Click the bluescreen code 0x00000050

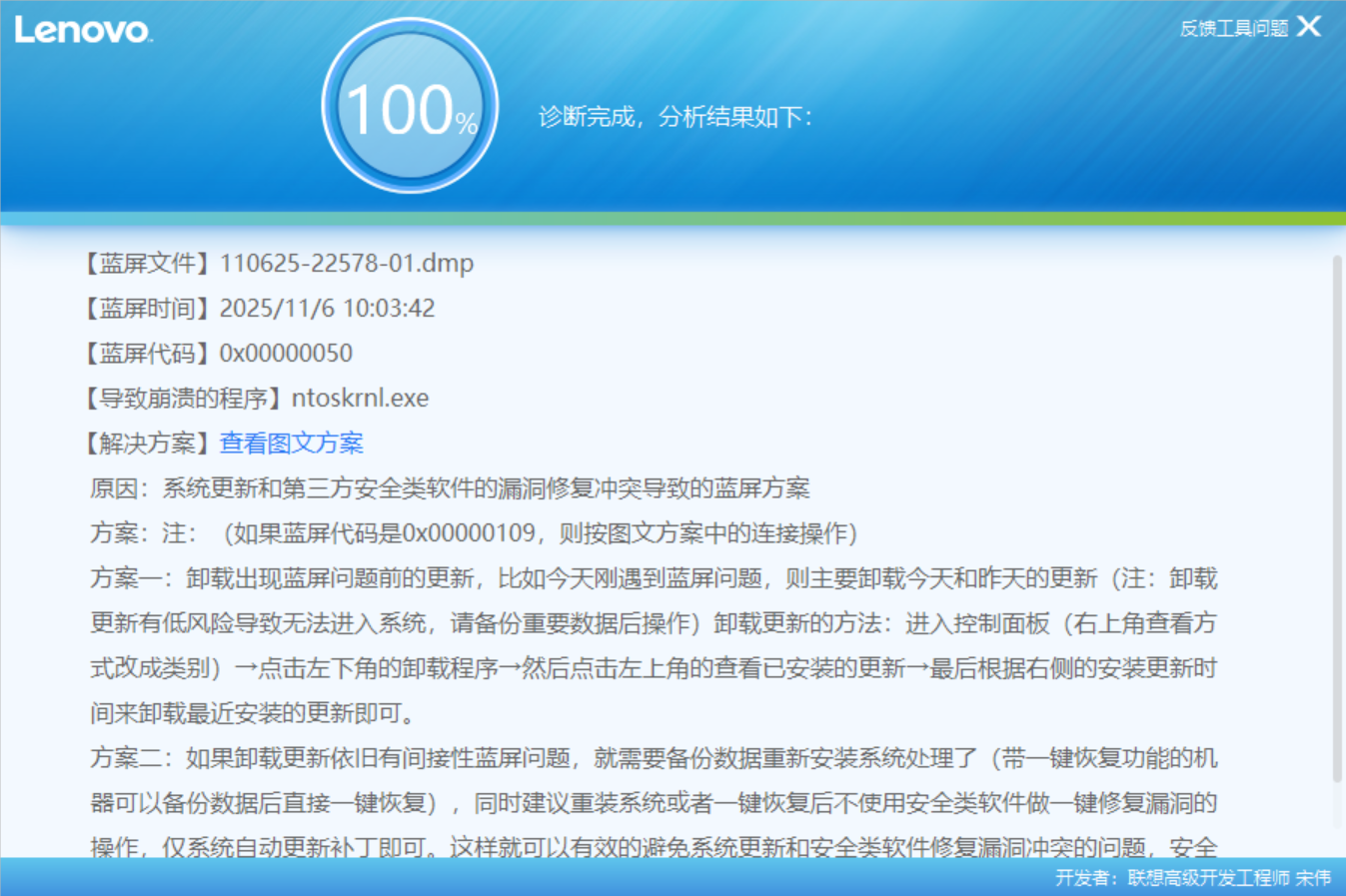tap(286, 353)
